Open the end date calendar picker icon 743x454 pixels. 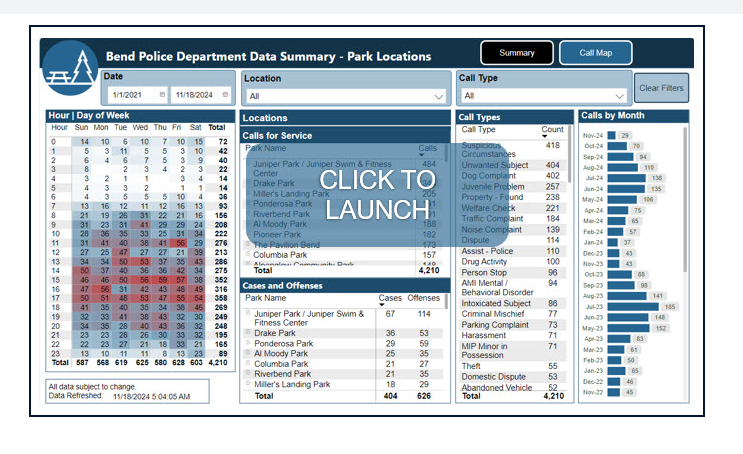pos(225,95)
